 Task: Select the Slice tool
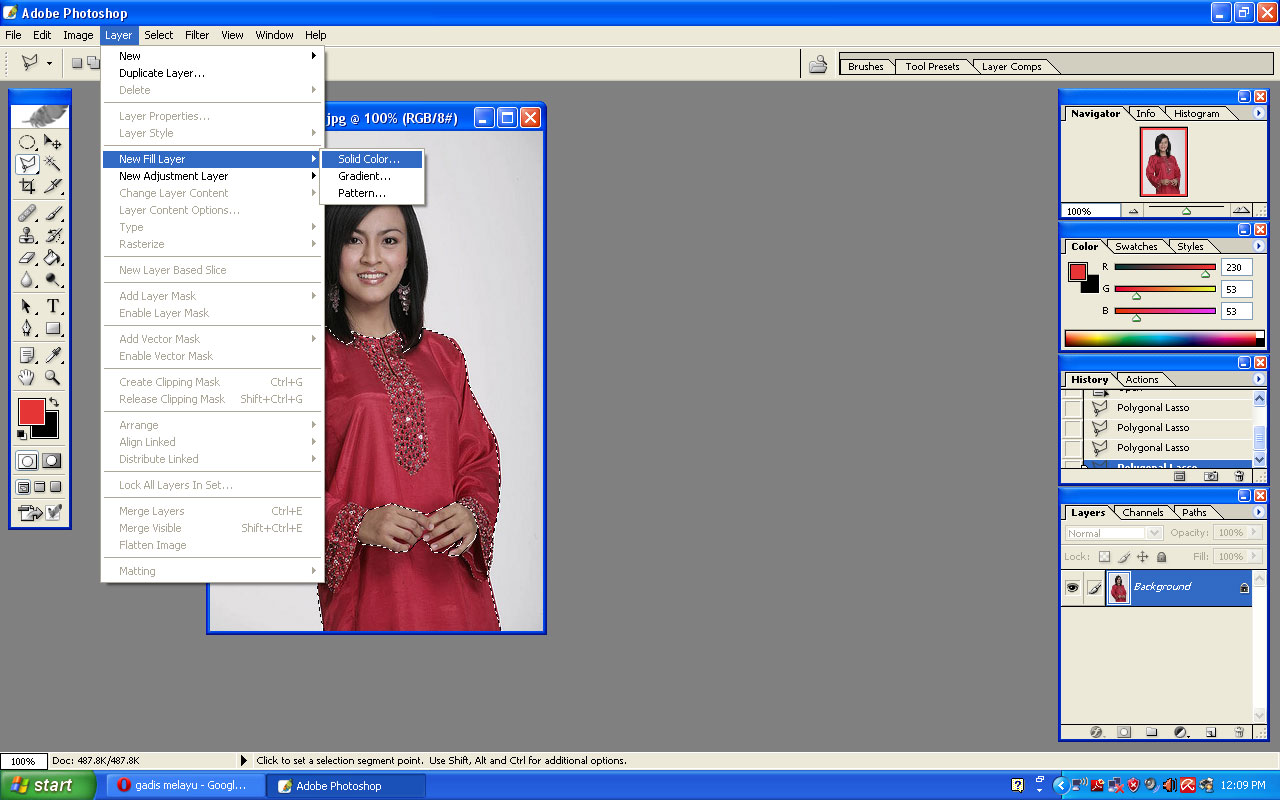click(53, 186)
